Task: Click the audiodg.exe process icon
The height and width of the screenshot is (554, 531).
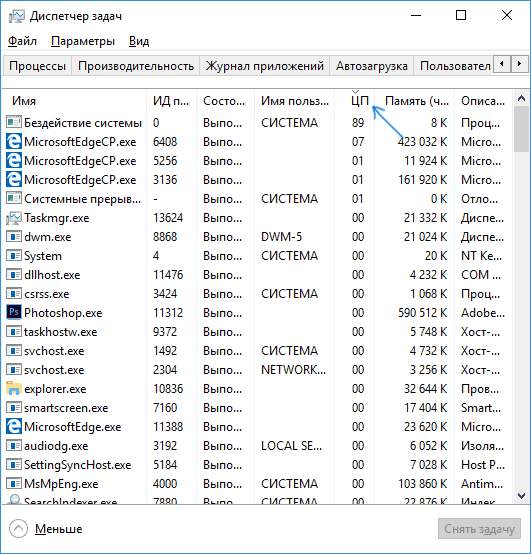Action: [x=14, y=446]
